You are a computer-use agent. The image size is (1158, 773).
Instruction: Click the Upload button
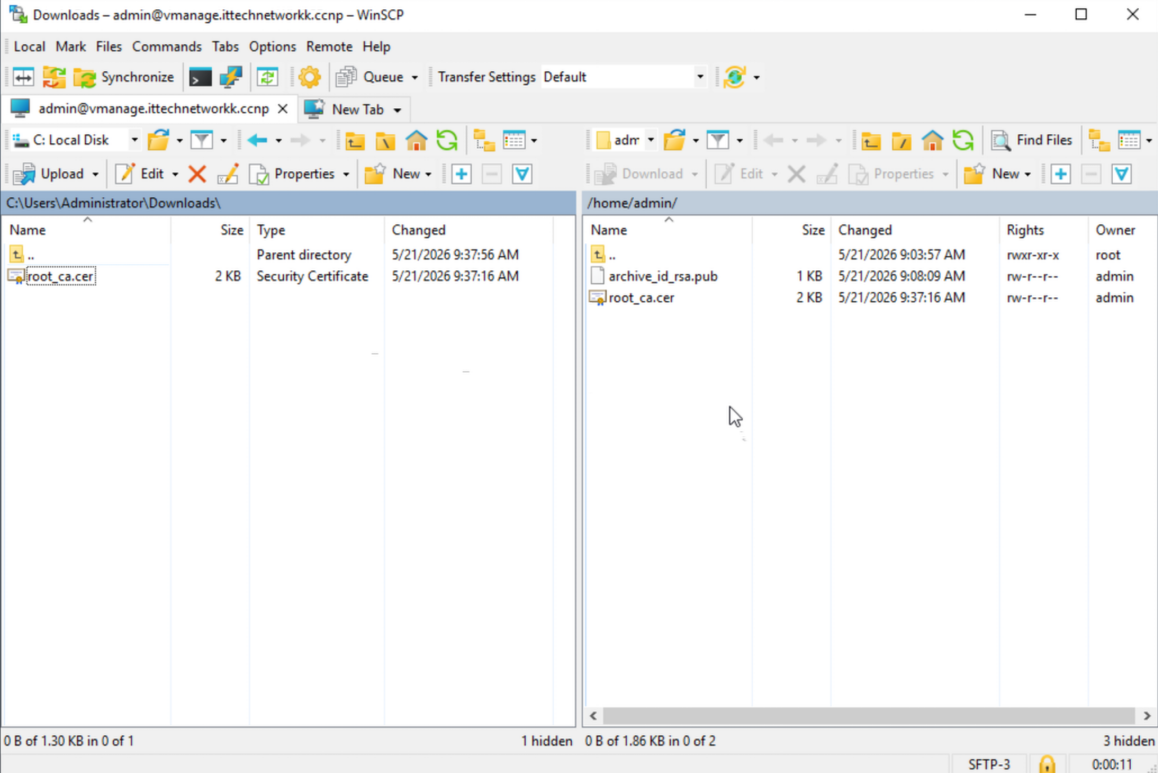(49, 174)
